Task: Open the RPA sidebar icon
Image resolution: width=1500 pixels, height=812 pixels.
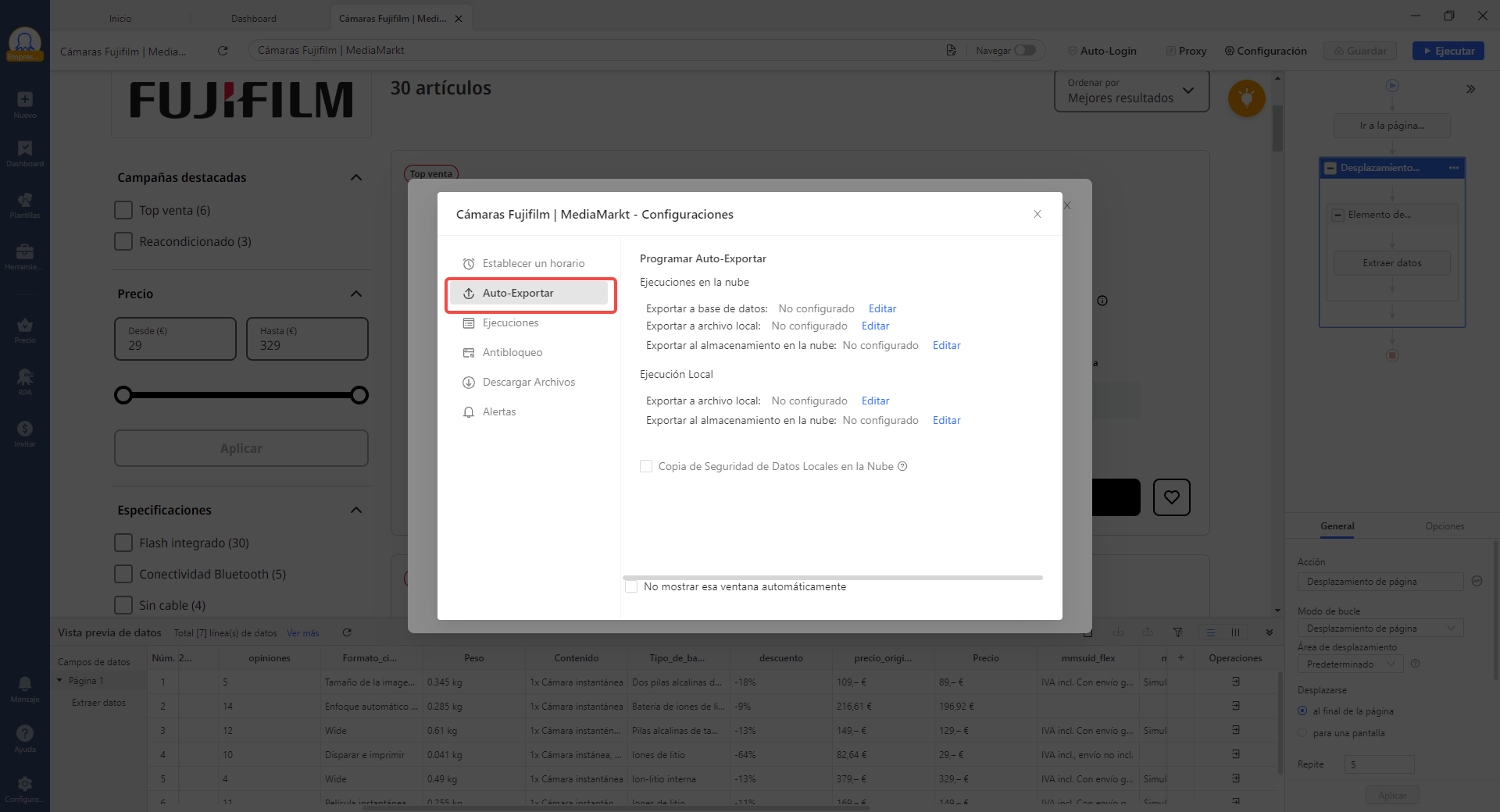Action: tap(25, 378)
